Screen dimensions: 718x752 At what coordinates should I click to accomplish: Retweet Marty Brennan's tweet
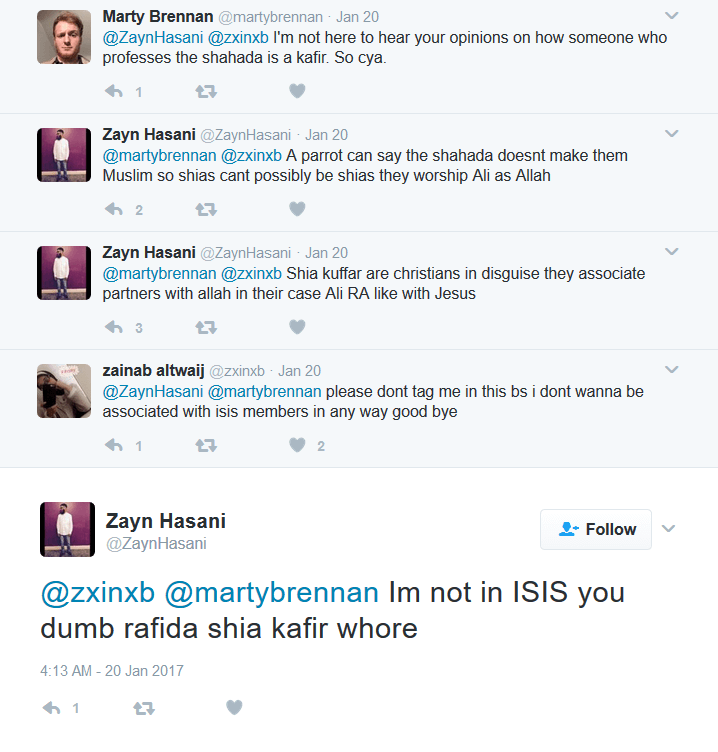(x=206, y=91)
